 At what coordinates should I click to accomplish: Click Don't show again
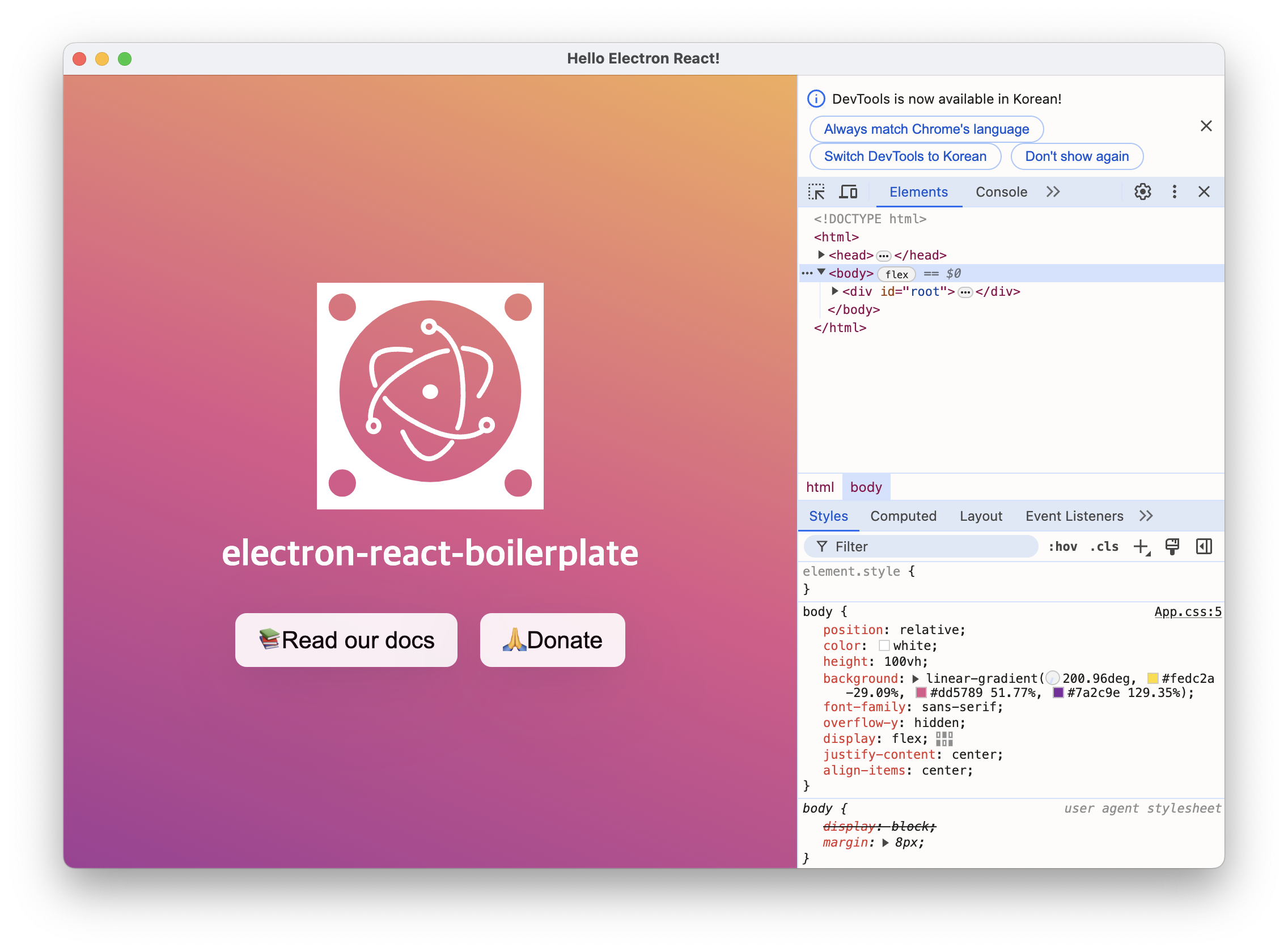coord(1077,156)
